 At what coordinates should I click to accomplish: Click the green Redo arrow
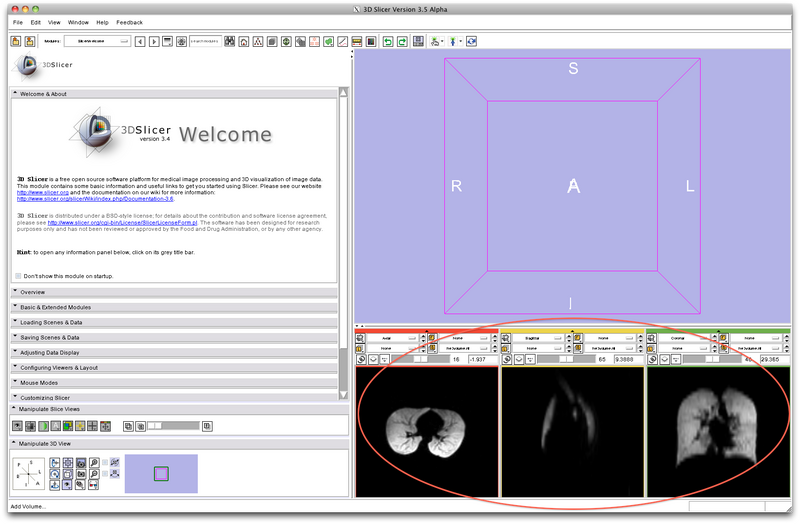tap(402, 42)
